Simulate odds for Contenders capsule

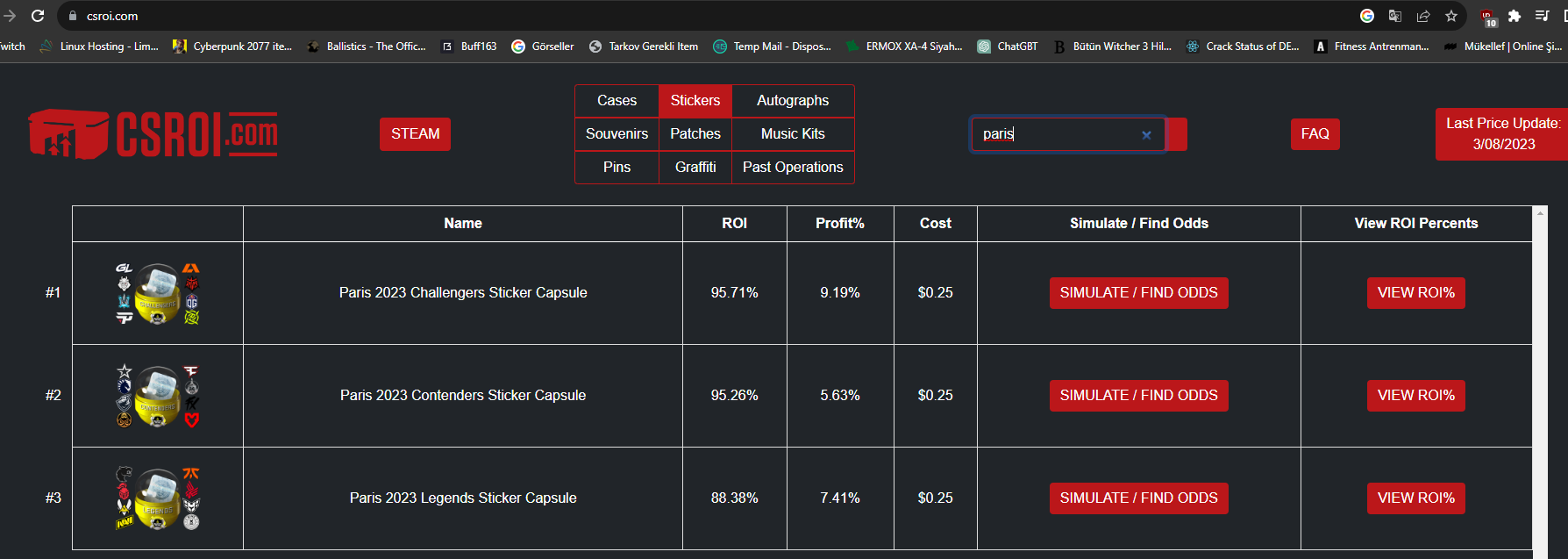1138,396
